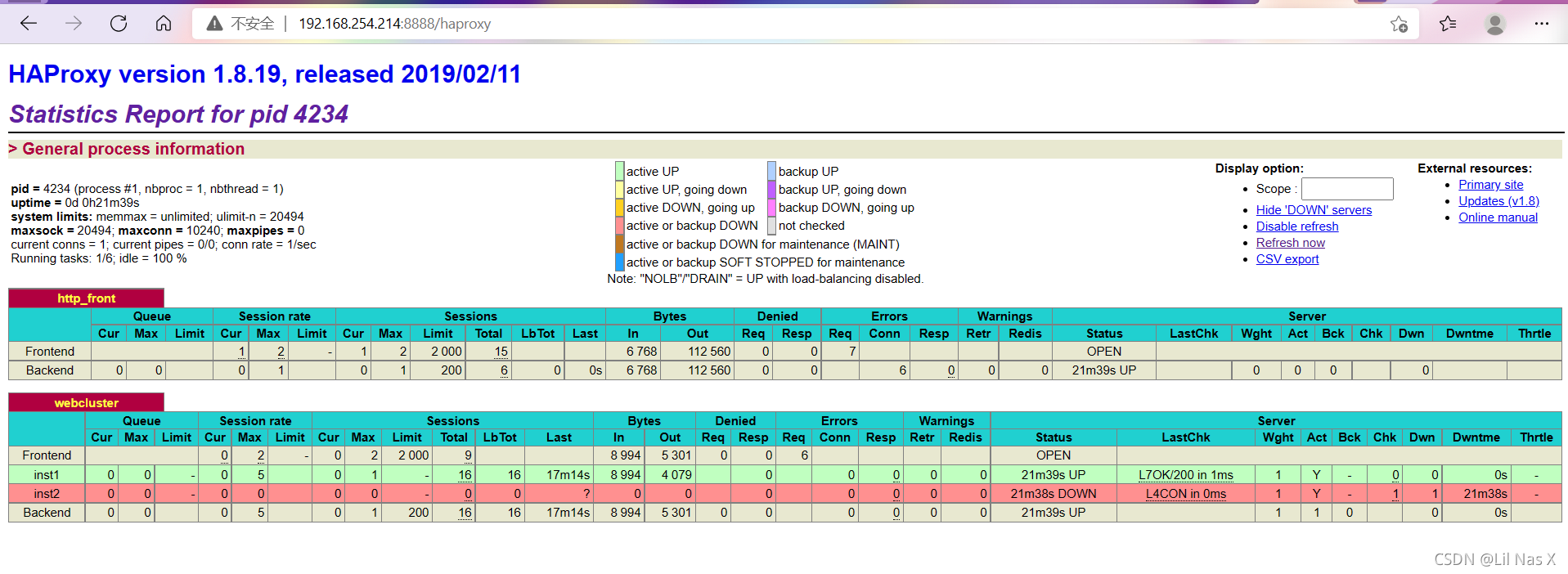Add this page to favorites star icon

tap(1399, 24)
